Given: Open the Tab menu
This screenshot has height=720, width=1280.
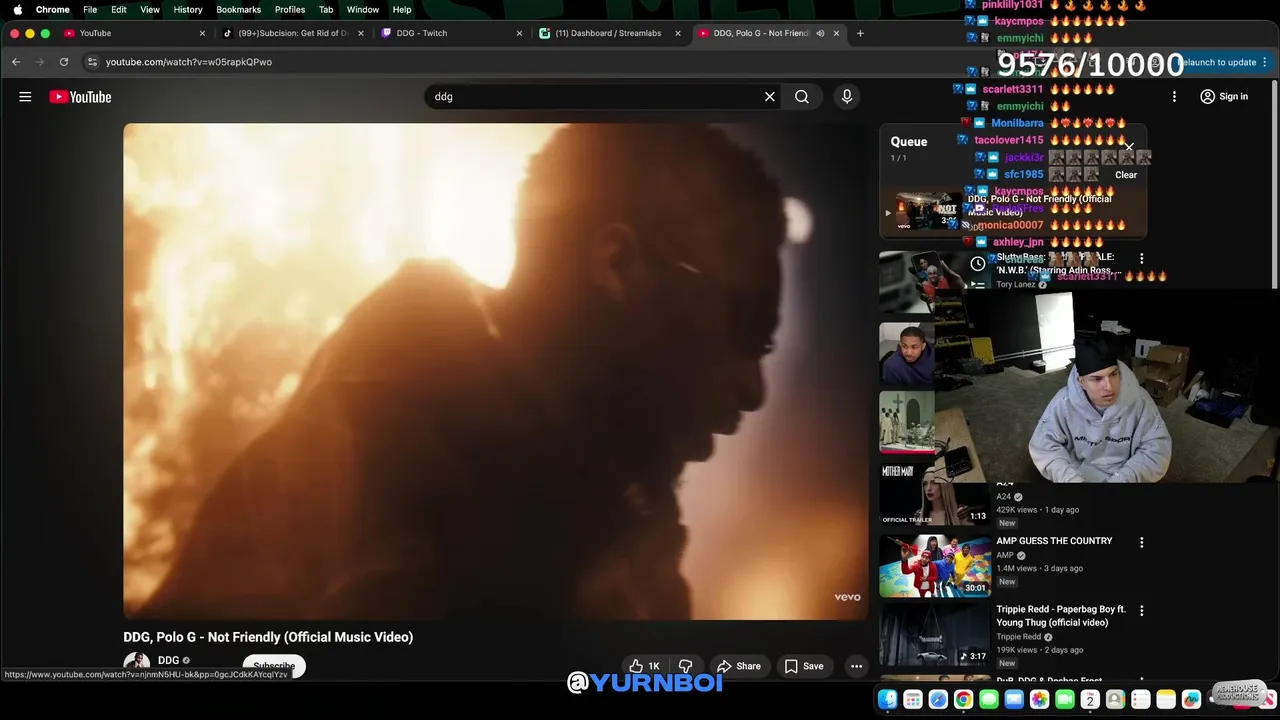Looking at the screenshot, I should (326, 9).
